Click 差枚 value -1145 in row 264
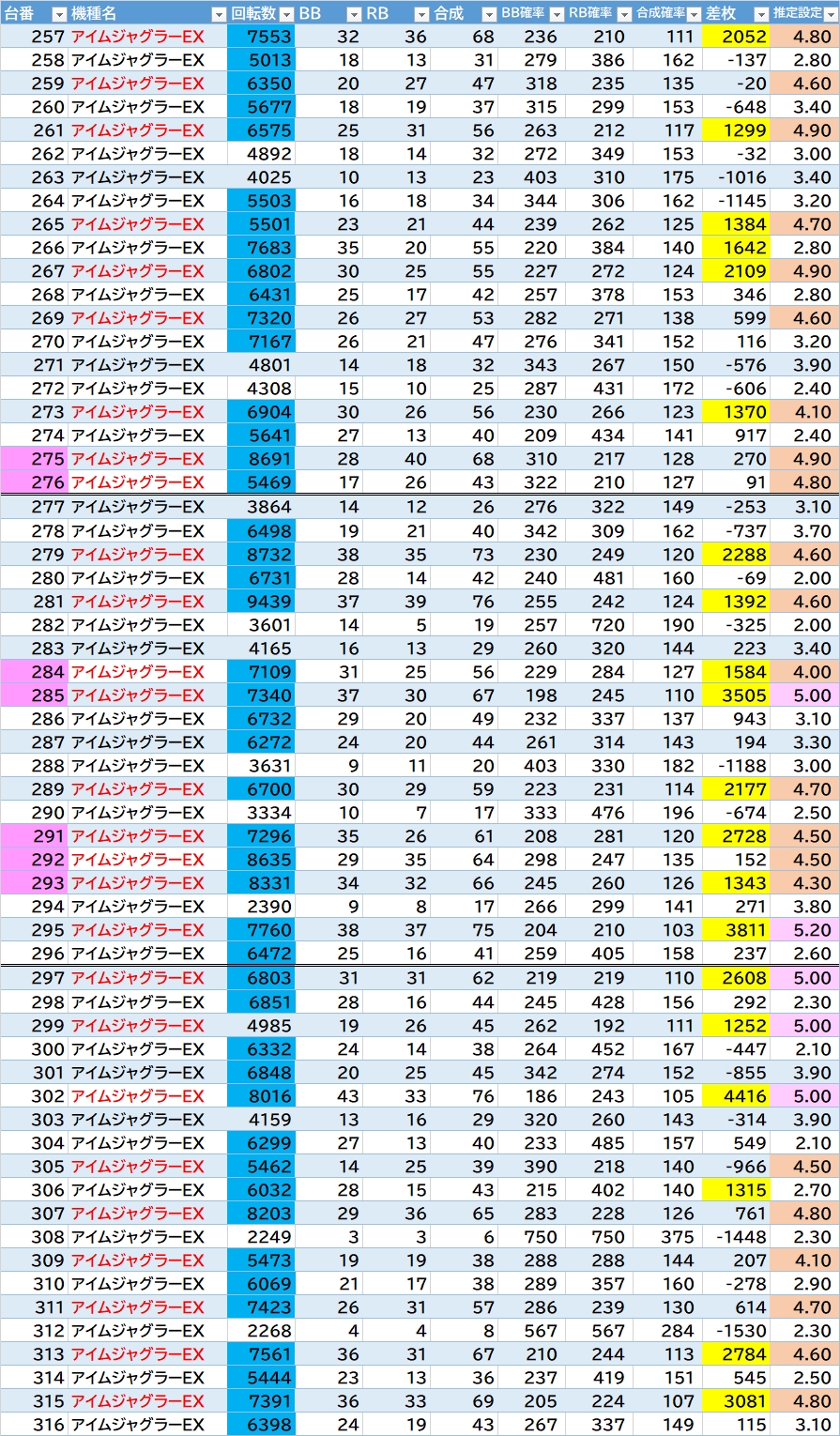 pos(735,201)
